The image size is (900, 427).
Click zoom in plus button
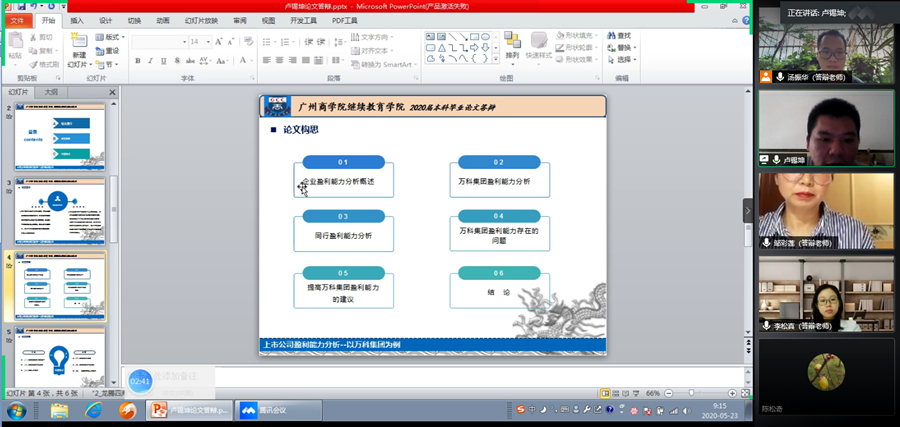click(x=732, y=393)
